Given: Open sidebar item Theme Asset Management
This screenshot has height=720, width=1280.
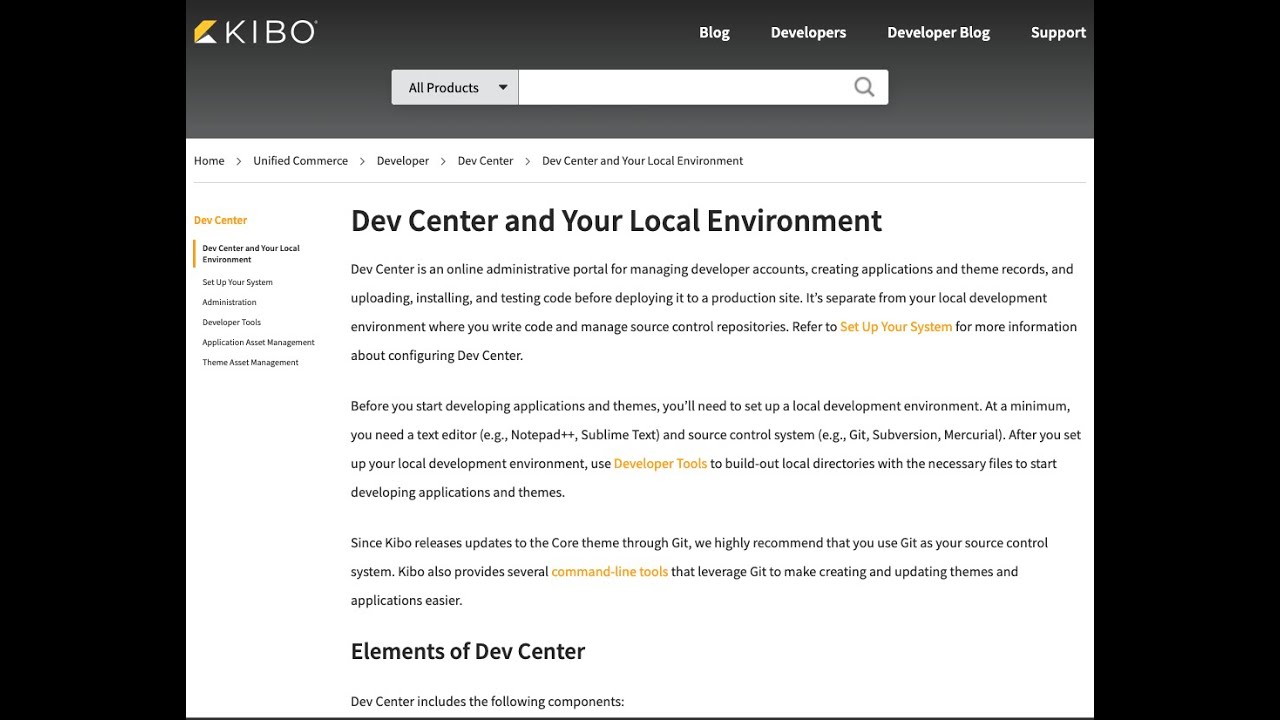Looking at the screenshot, I should (x=250, y=362).
